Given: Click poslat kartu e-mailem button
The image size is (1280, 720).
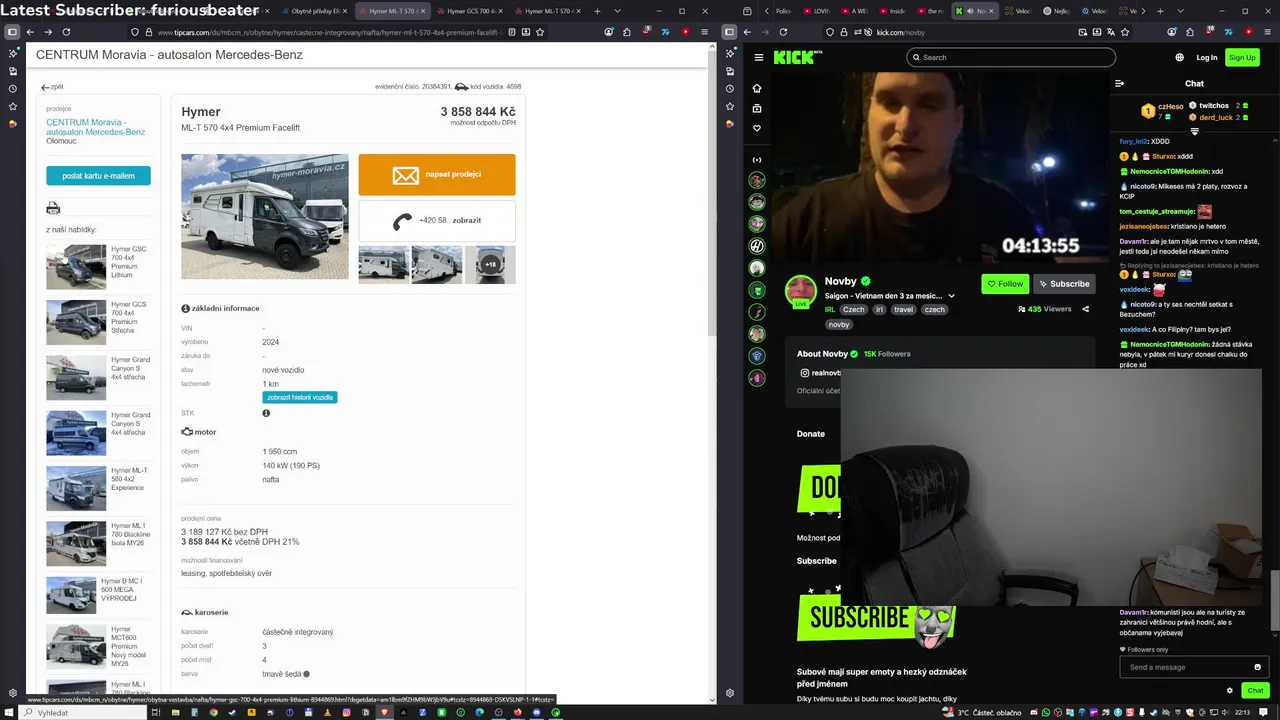Looking at the screenshot, I should [98, 176].
